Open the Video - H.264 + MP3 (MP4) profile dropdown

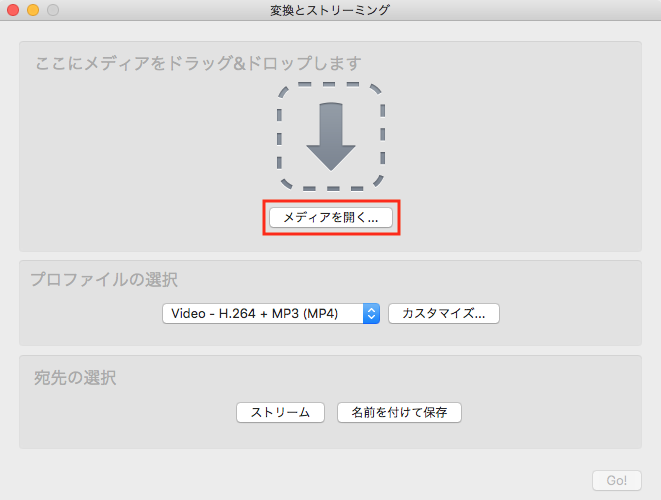[x=271, y=314]
